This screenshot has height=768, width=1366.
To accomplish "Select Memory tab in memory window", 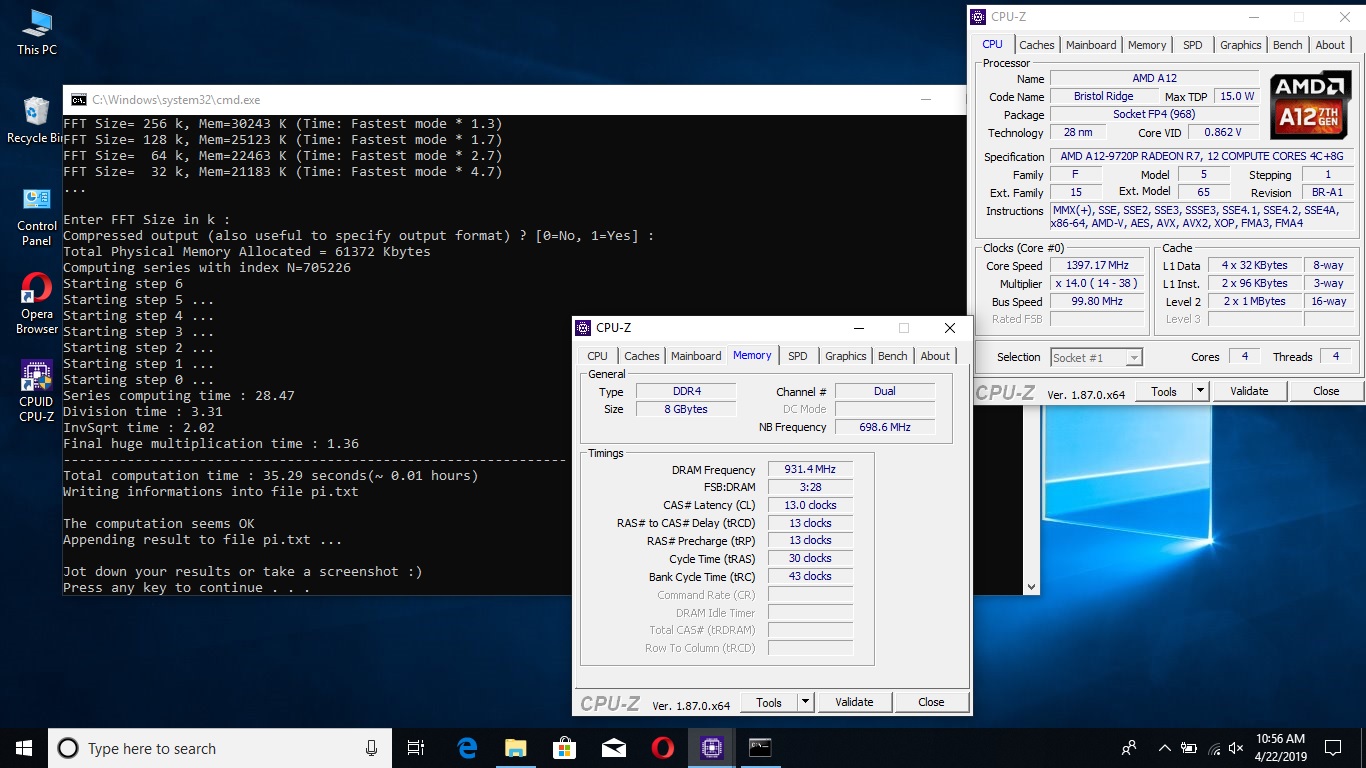I will 752,355.
